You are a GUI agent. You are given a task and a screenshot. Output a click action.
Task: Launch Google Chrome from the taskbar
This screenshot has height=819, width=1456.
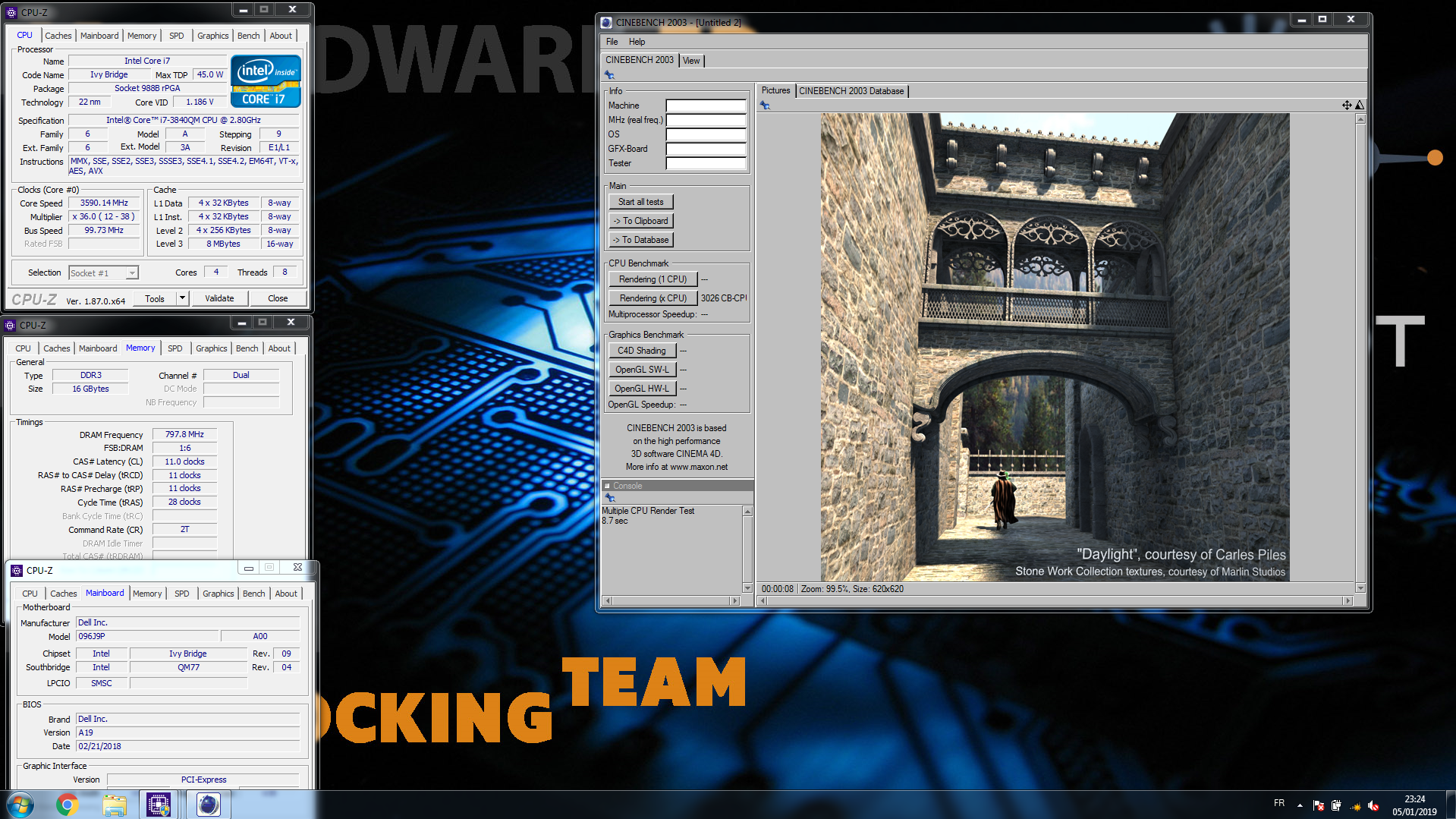(67, 805)
